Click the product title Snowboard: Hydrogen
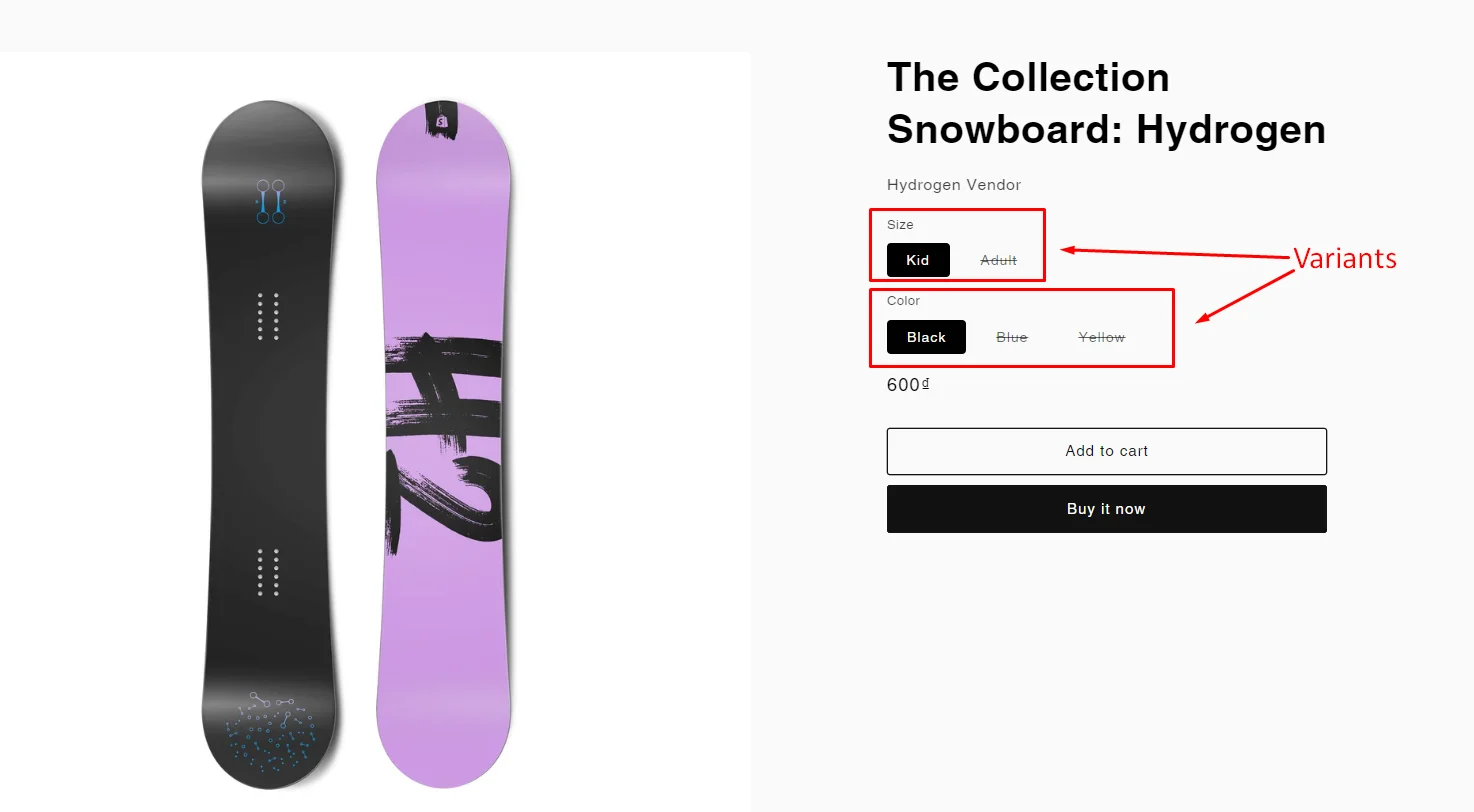This screenshot has height=812, width=1474. click(x=1106, y=129)
